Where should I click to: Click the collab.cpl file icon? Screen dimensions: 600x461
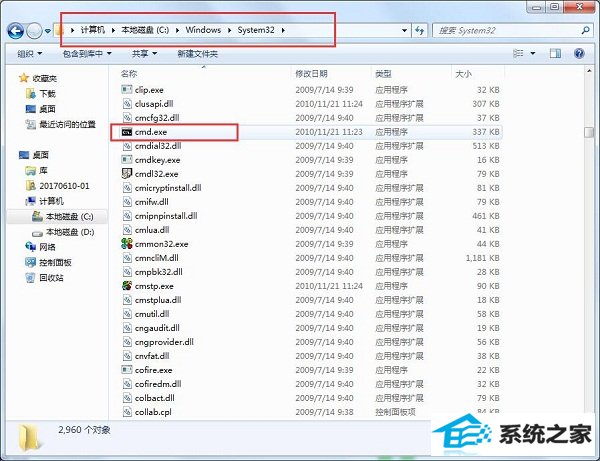click(127, 412)
